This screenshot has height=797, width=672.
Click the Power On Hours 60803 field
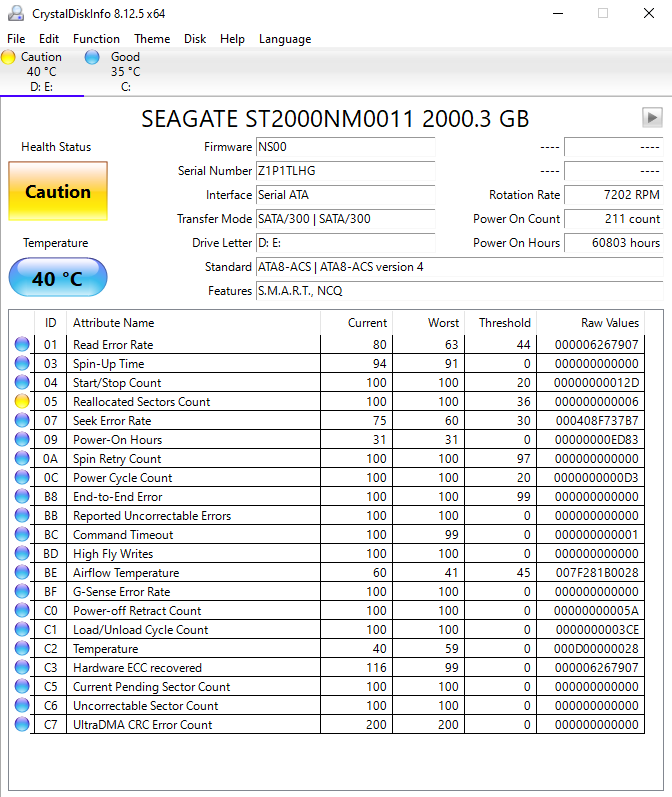[x=614, y=243]
